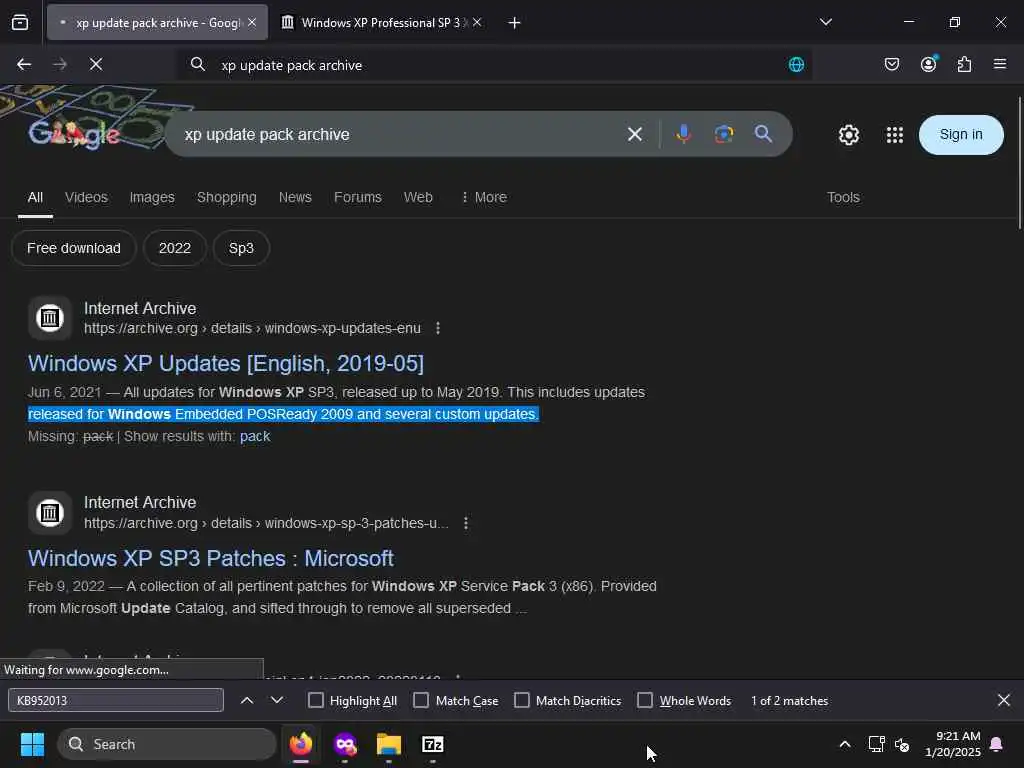Open the taskbar clock showing 9:21 AM

(953, 744)
